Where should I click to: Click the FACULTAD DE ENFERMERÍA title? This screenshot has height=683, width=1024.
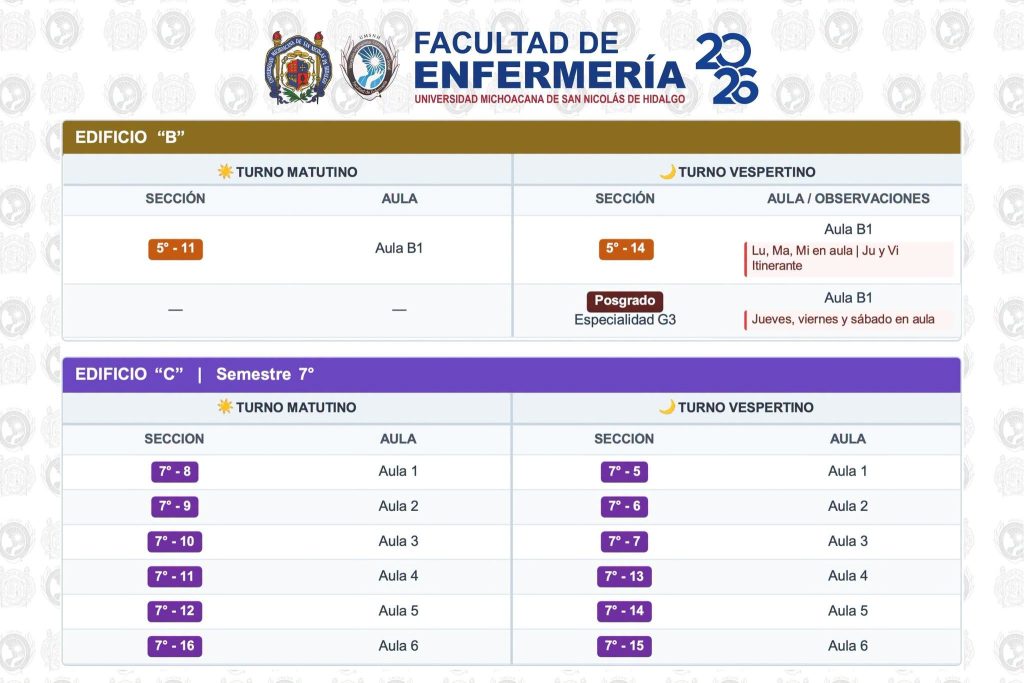point(550,61)
